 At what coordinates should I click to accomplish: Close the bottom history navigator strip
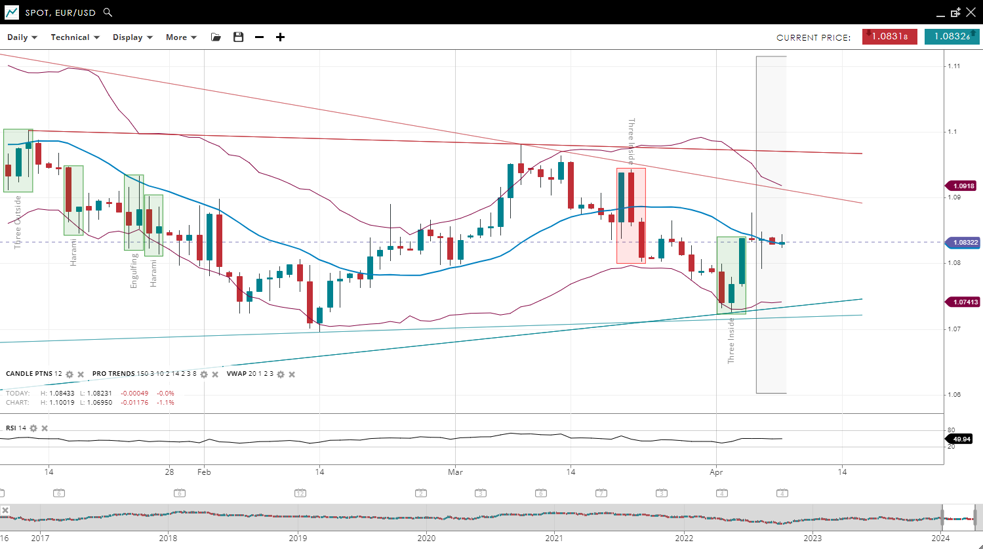[5, 510]
